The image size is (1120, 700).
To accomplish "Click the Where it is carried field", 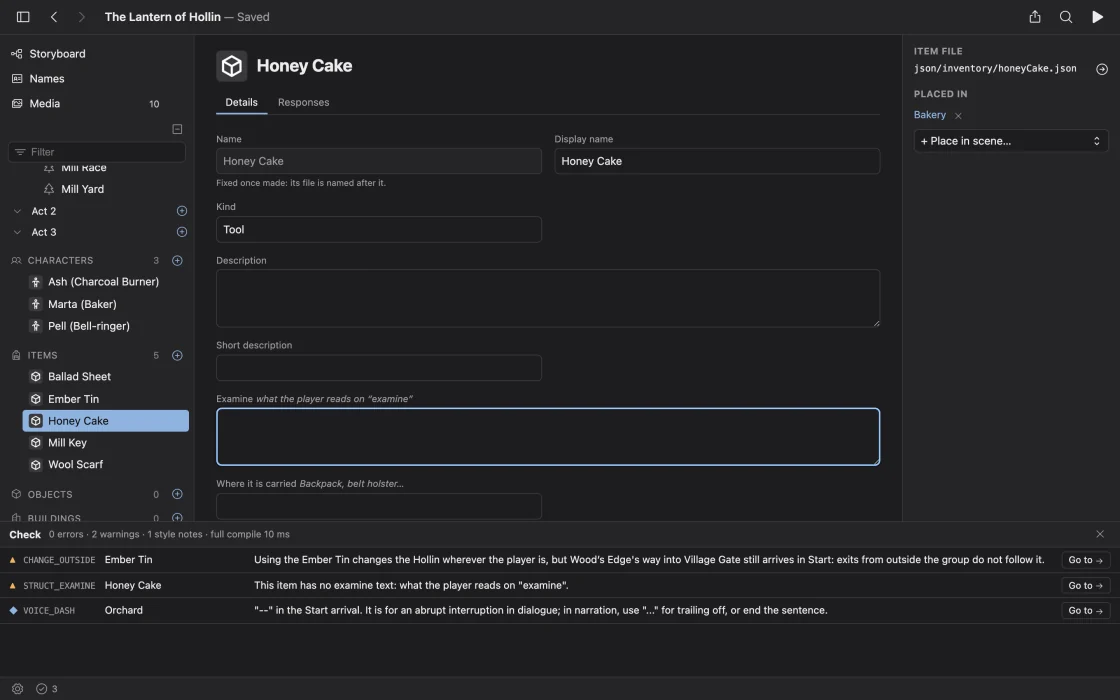I will [379, 506].
